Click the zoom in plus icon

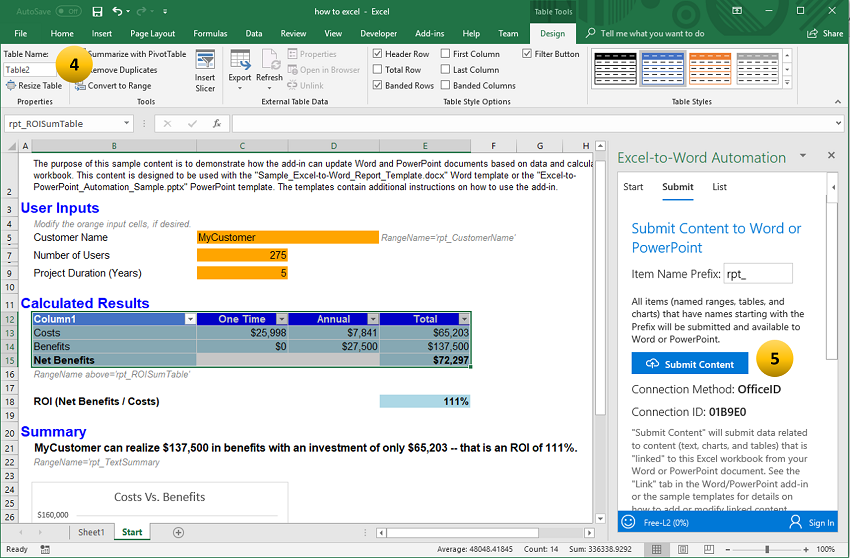(x=806, y=549)
